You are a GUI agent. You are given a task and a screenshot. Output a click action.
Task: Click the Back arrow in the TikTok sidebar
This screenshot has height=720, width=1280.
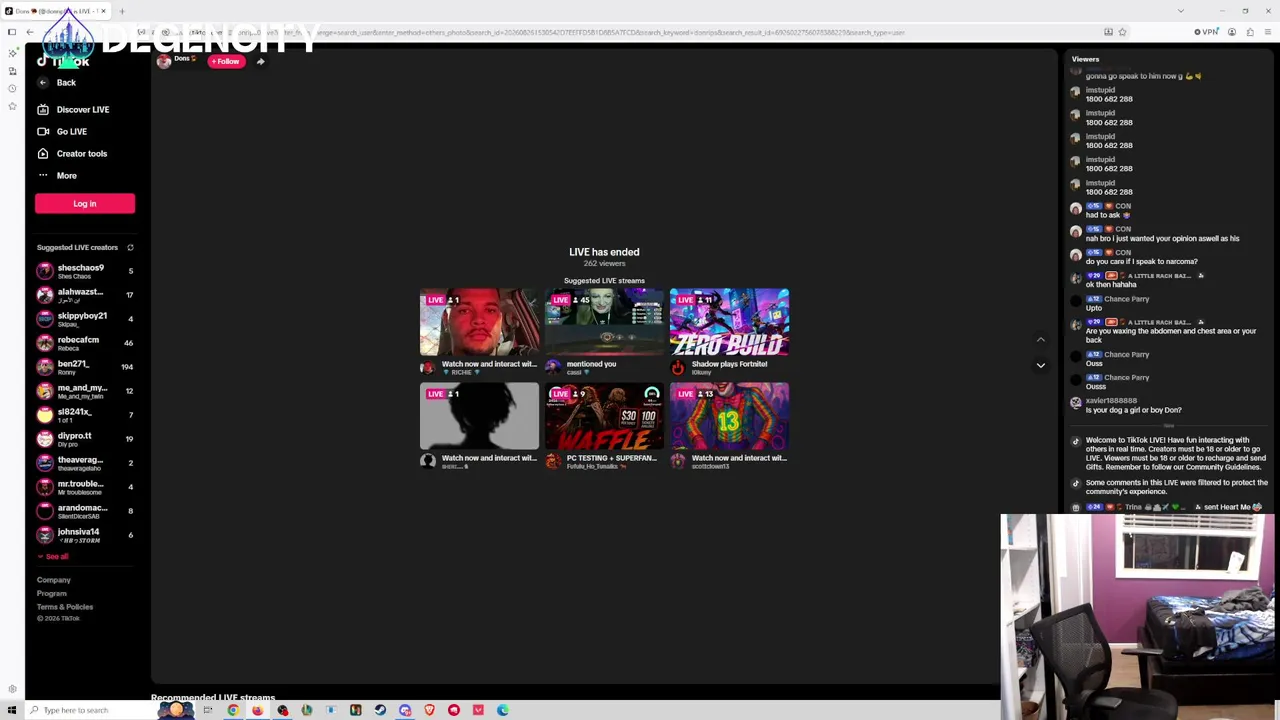tap(43, 83)
